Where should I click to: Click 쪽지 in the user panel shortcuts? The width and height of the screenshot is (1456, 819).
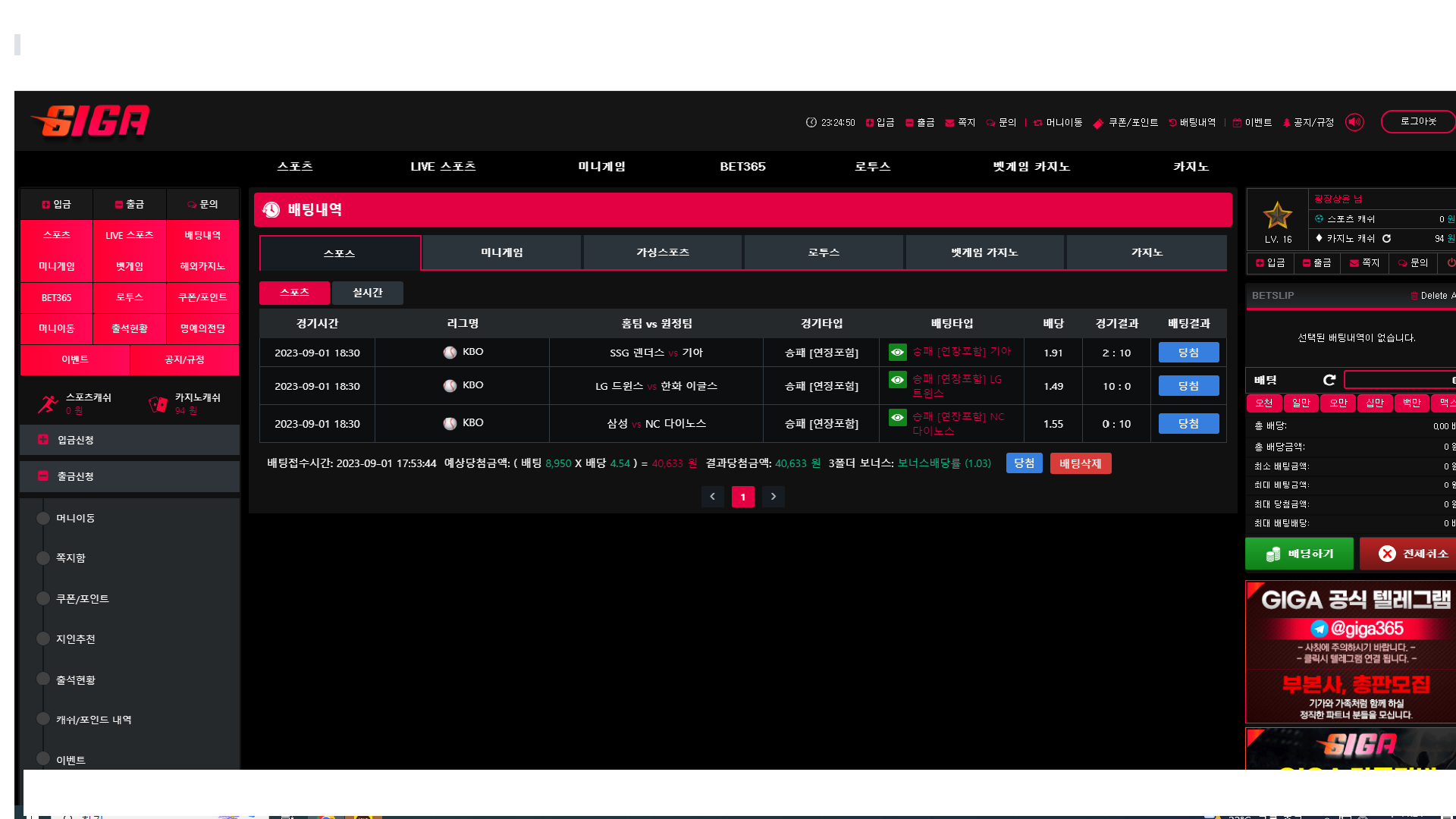(x=1364, y=263)
